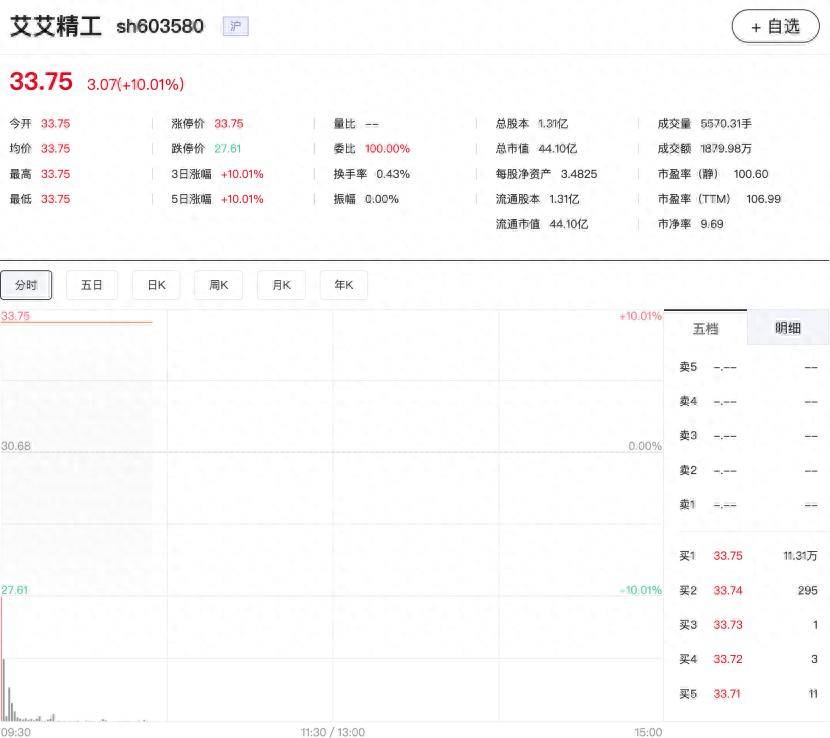Click the 15:00 time axis label

pos(648,732)
